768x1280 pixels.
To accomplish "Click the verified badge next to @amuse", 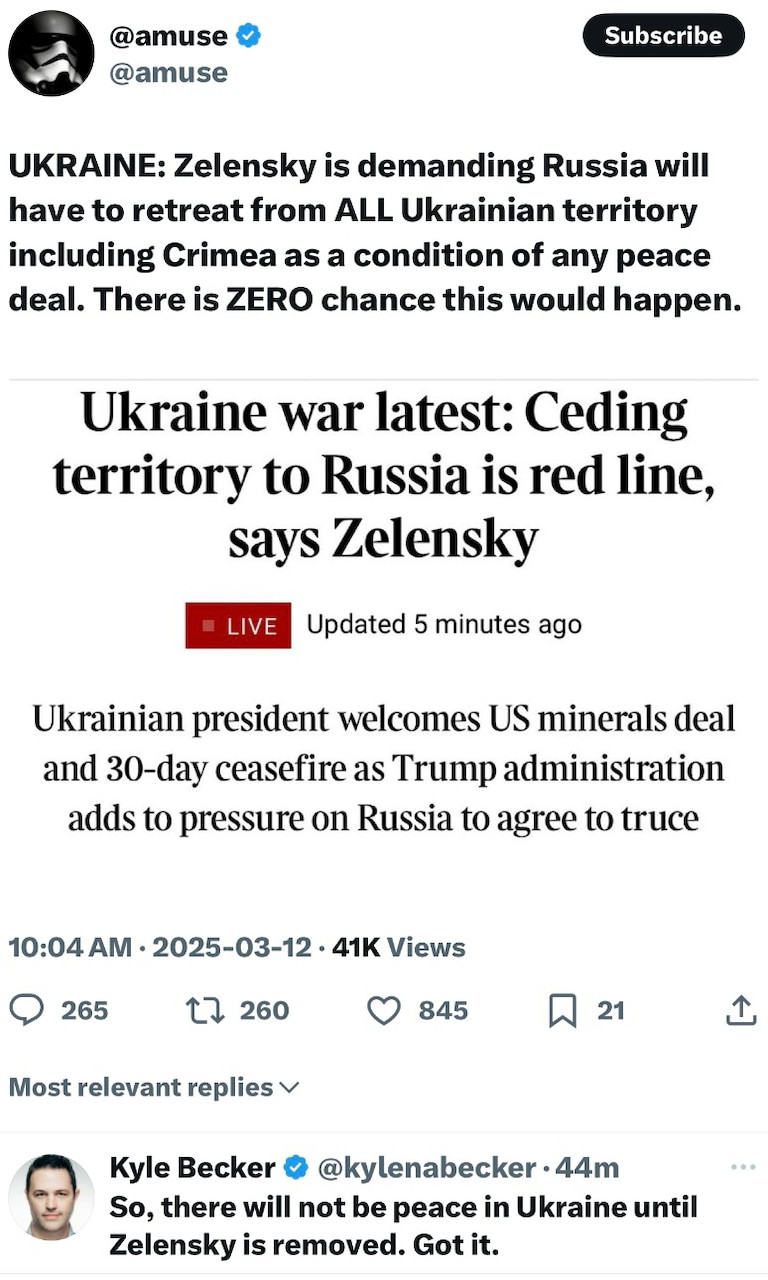I will coord(248,36).
